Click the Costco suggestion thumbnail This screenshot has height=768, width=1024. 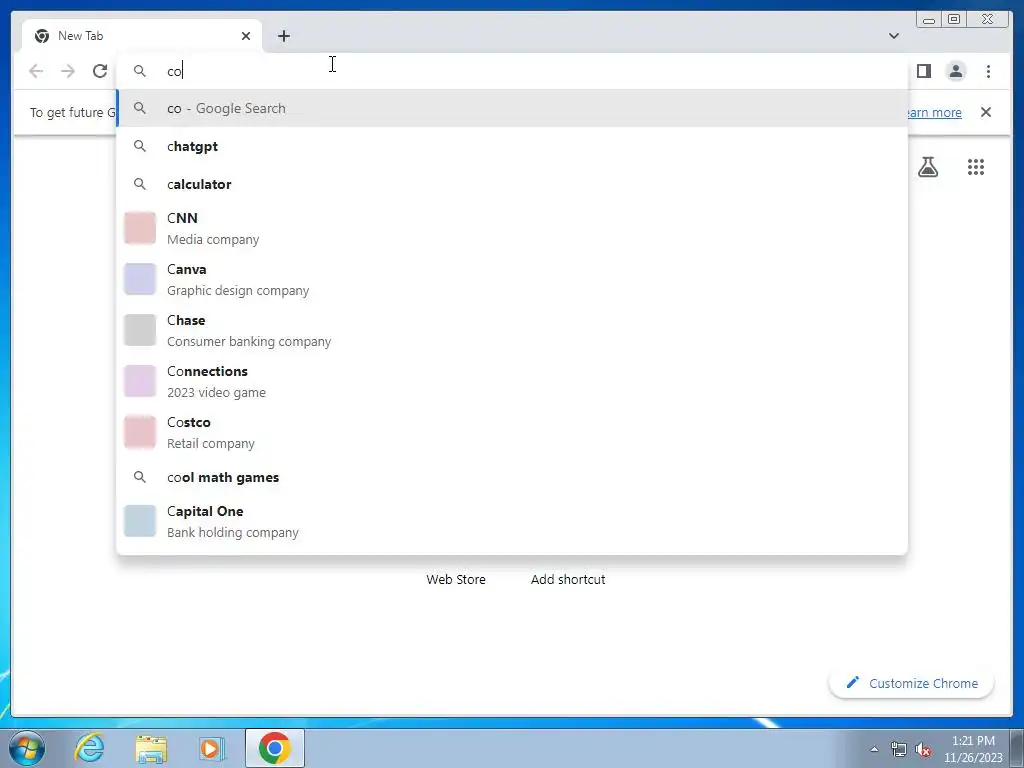tap(140, 432)
